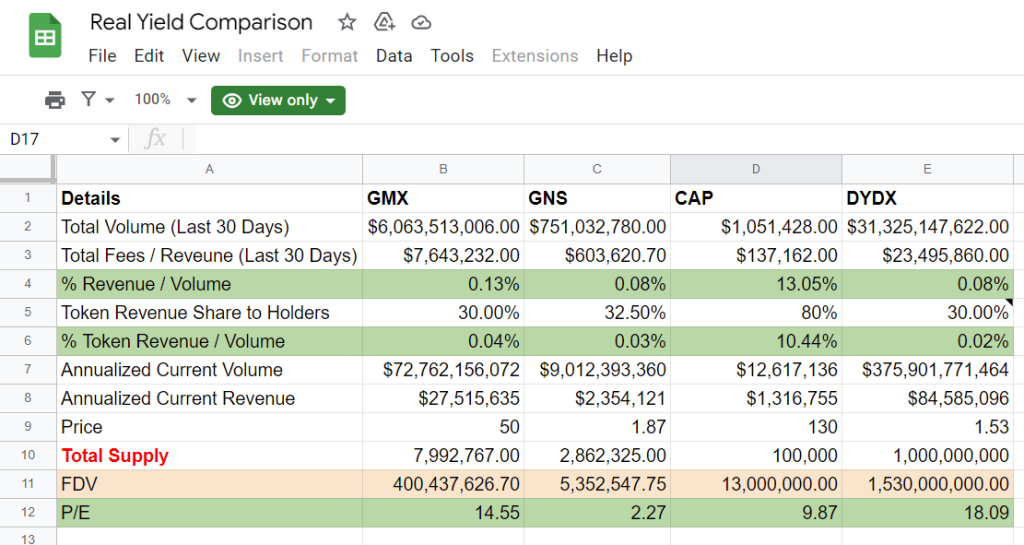
Task: Click the FDV label cell
Action: [210, 484]
